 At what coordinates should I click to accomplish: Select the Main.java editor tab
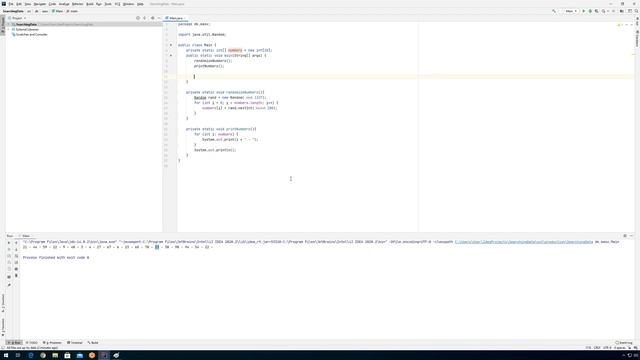point(176,18)
